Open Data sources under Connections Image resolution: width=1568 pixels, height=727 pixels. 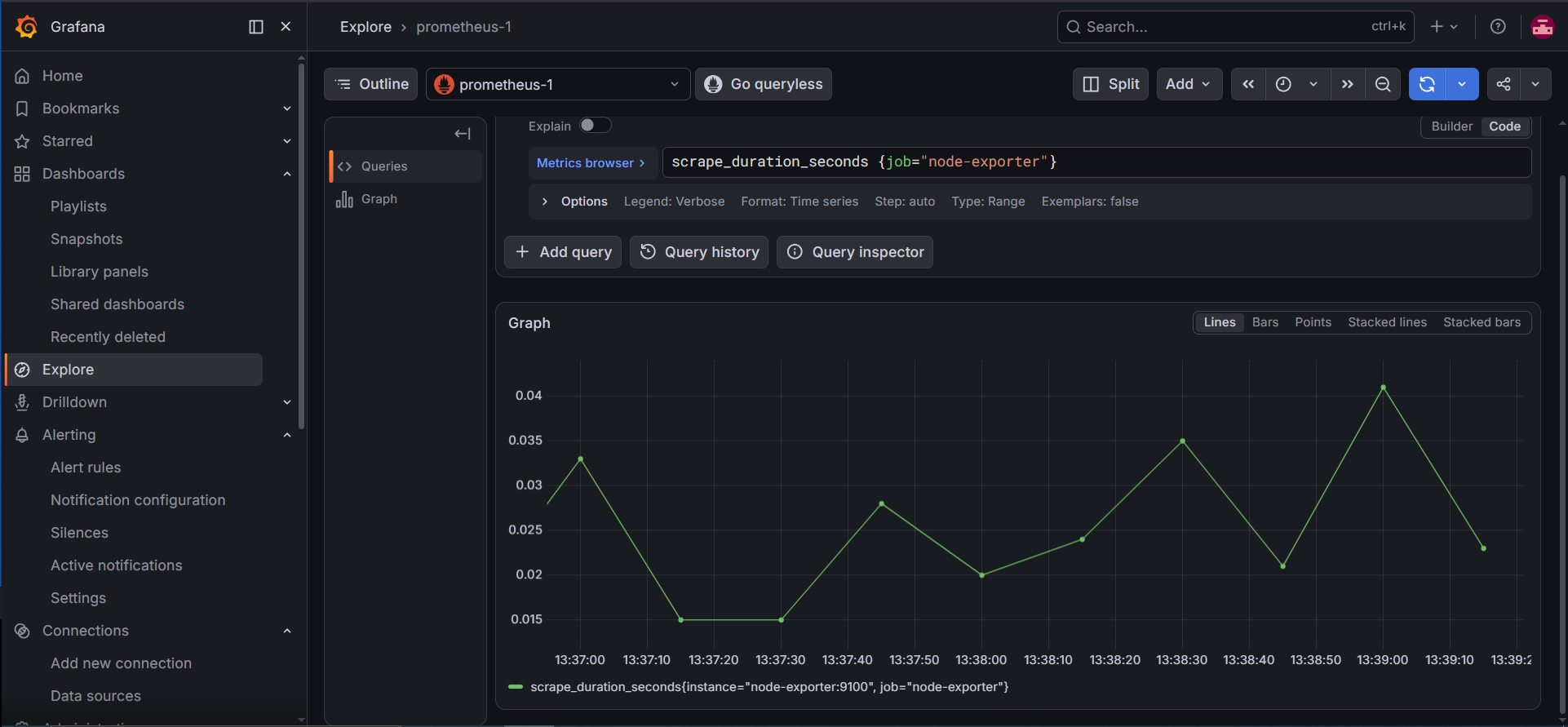coord(95,696)
